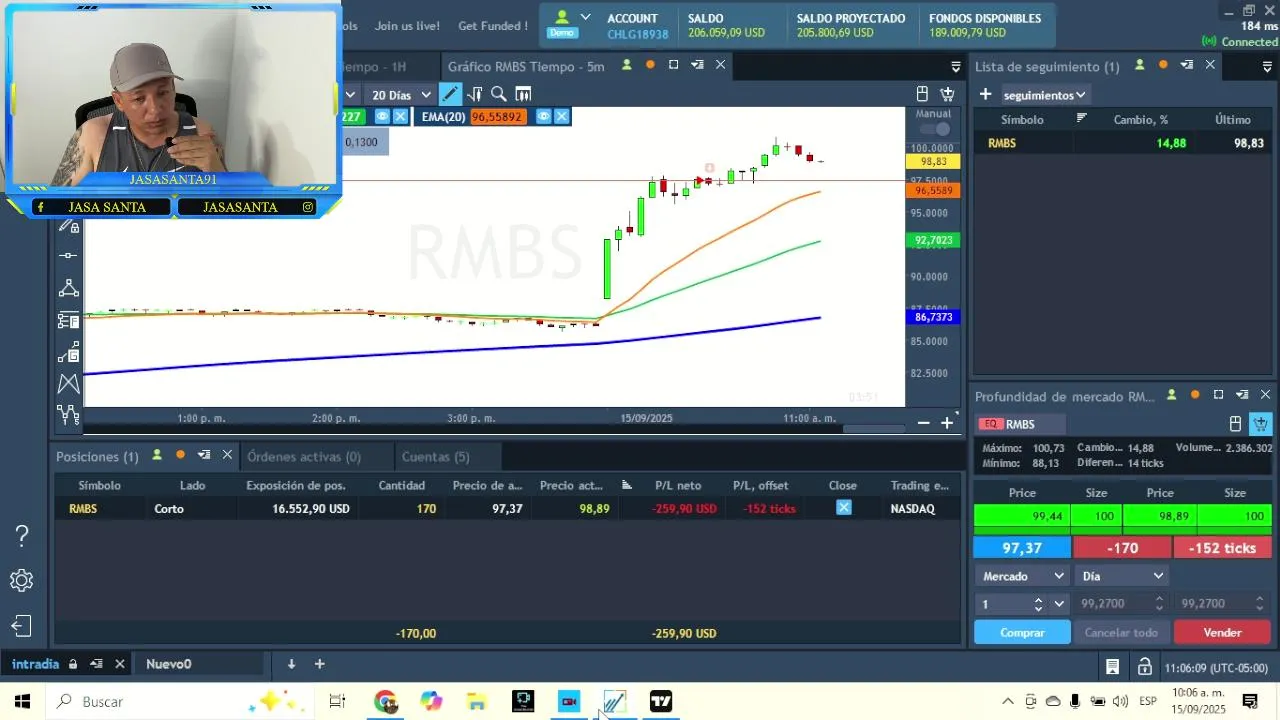Click orange link dot in market depth header
Viewport: 1280px width, 720px height.
(1195, 395)
